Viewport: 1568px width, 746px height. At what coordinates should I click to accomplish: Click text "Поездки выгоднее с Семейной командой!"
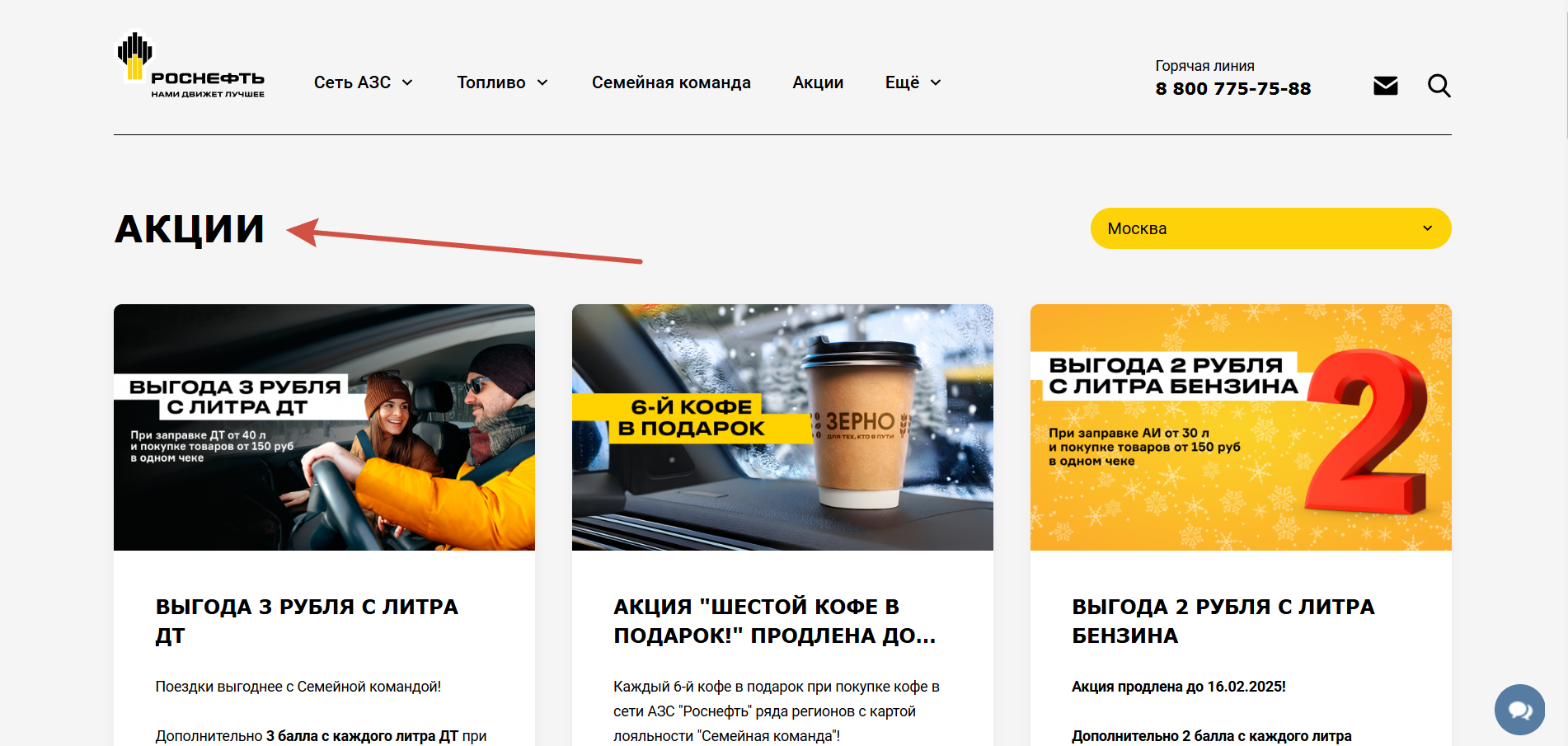point(298,687)
